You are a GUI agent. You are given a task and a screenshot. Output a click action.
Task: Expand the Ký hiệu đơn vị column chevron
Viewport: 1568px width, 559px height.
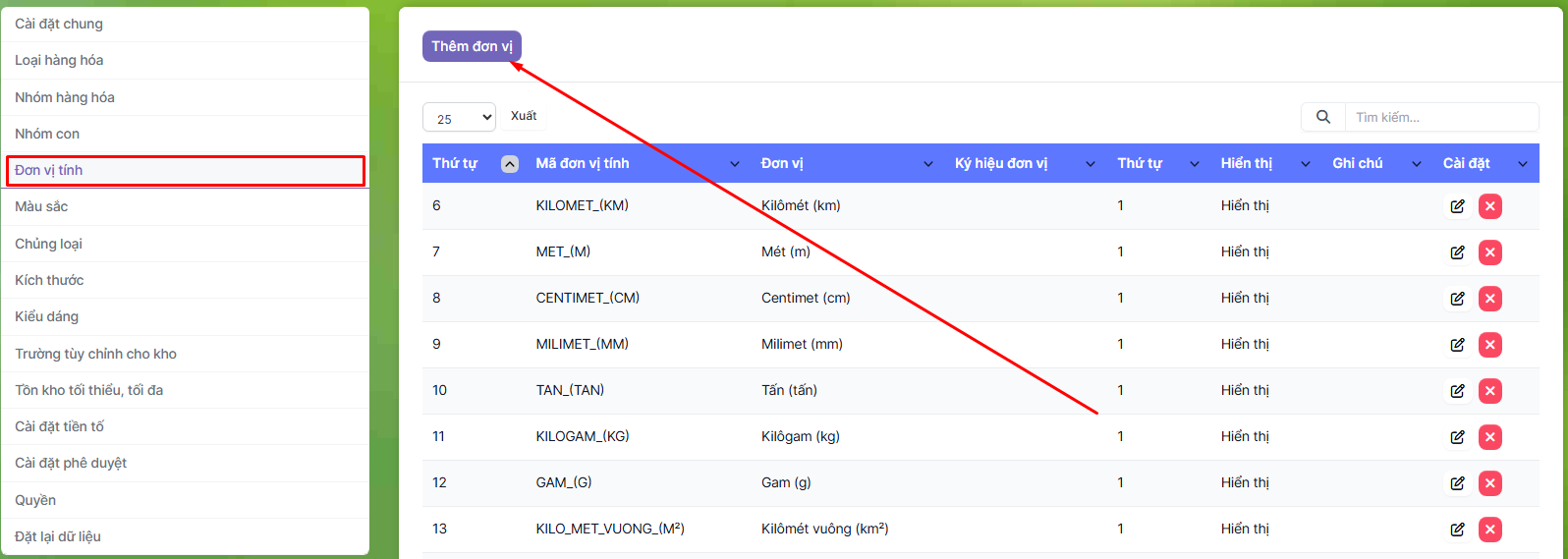click(1090, 164)
